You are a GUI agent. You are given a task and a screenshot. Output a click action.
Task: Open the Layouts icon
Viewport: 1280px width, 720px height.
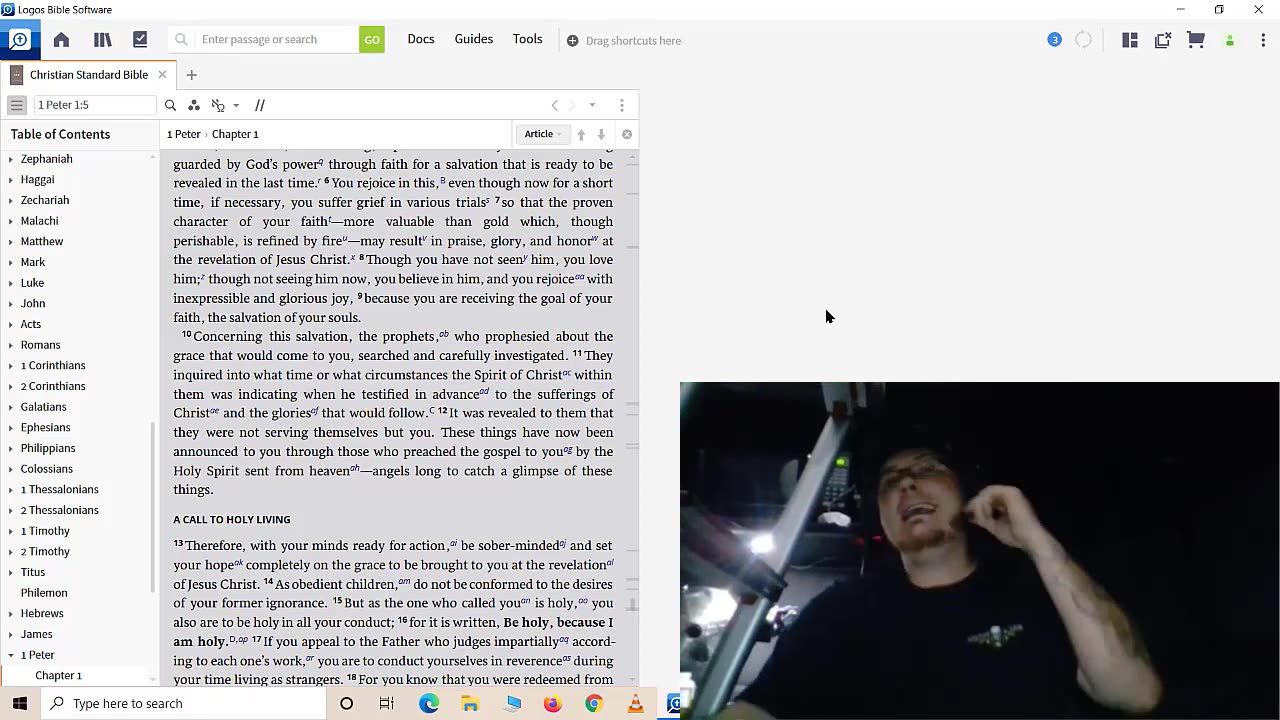coord(1130,40)
